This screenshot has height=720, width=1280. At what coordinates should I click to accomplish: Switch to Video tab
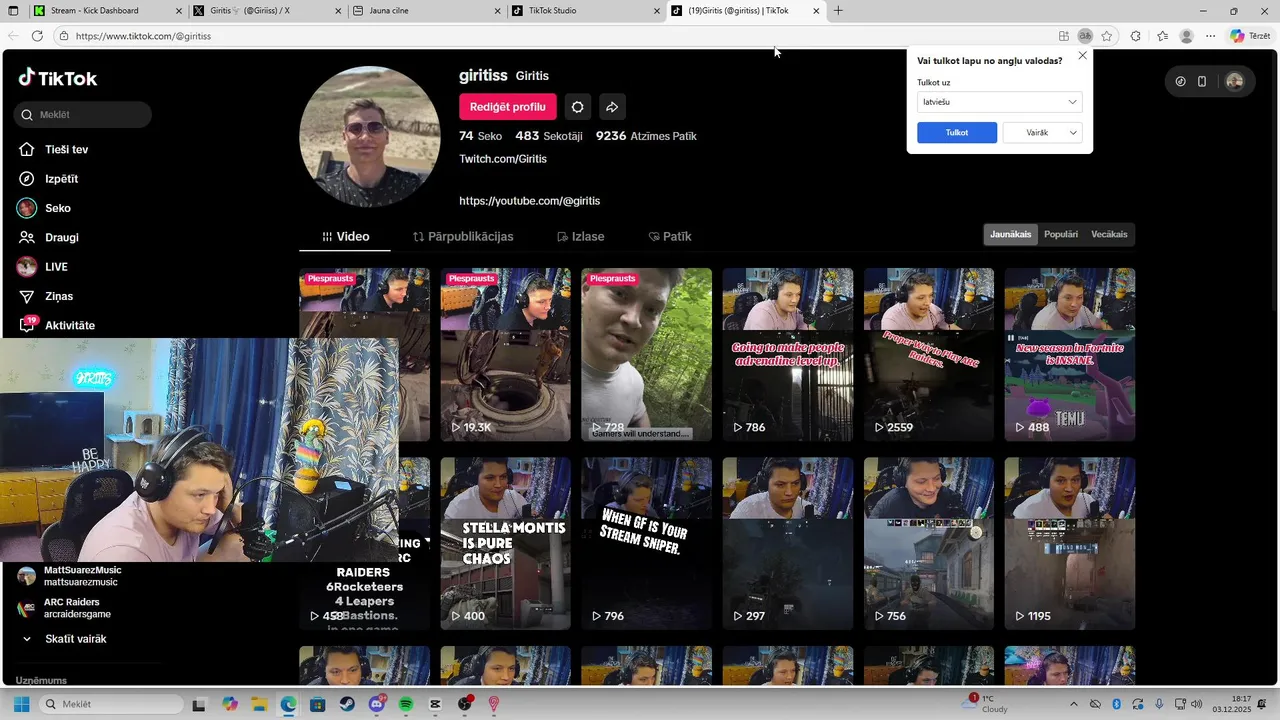click(x=345, y=237)
